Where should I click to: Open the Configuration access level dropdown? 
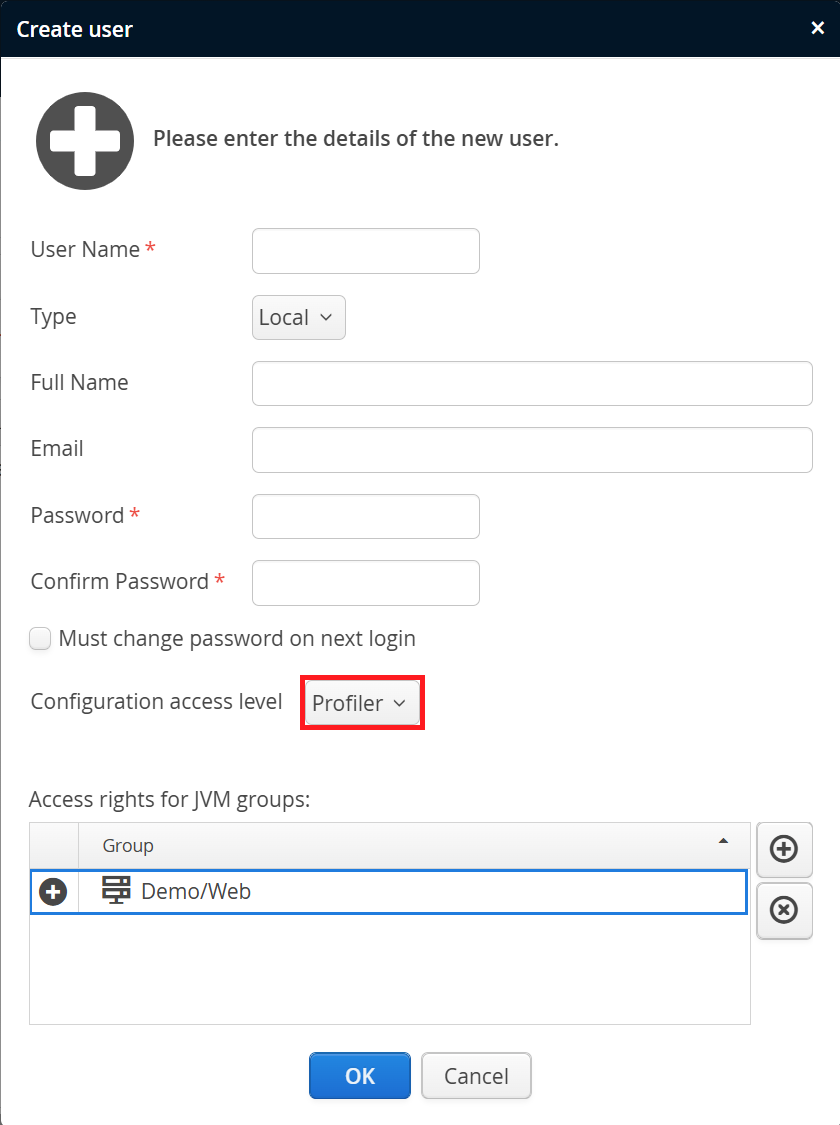coord(360,703)
